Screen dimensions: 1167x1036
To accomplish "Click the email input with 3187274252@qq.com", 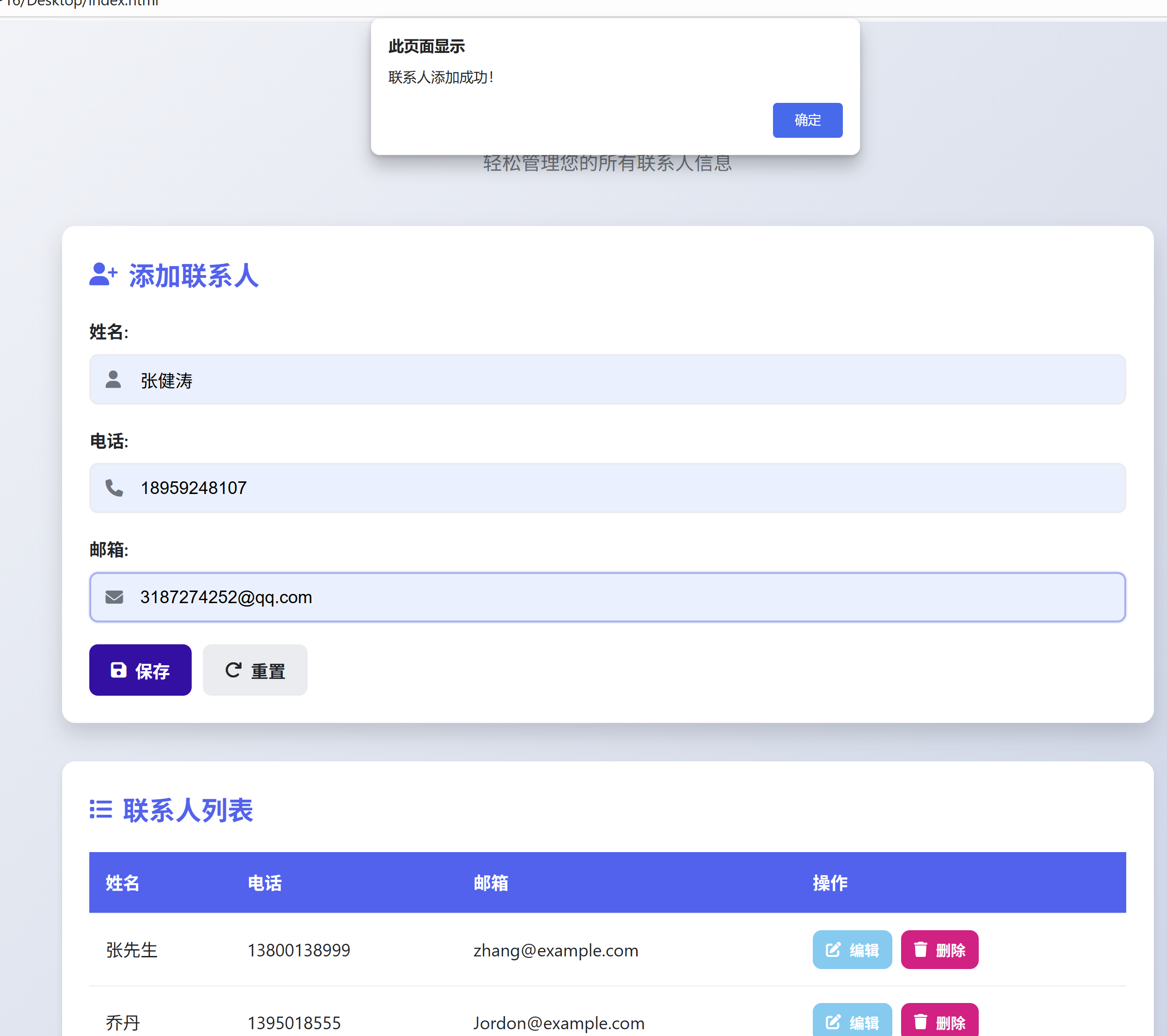I will (607, 597).
